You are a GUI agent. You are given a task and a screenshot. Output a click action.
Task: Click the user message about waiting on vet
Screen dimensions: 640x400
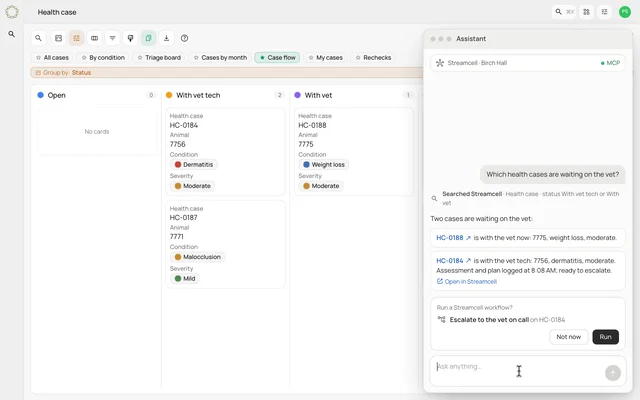(x=552, y=174)
